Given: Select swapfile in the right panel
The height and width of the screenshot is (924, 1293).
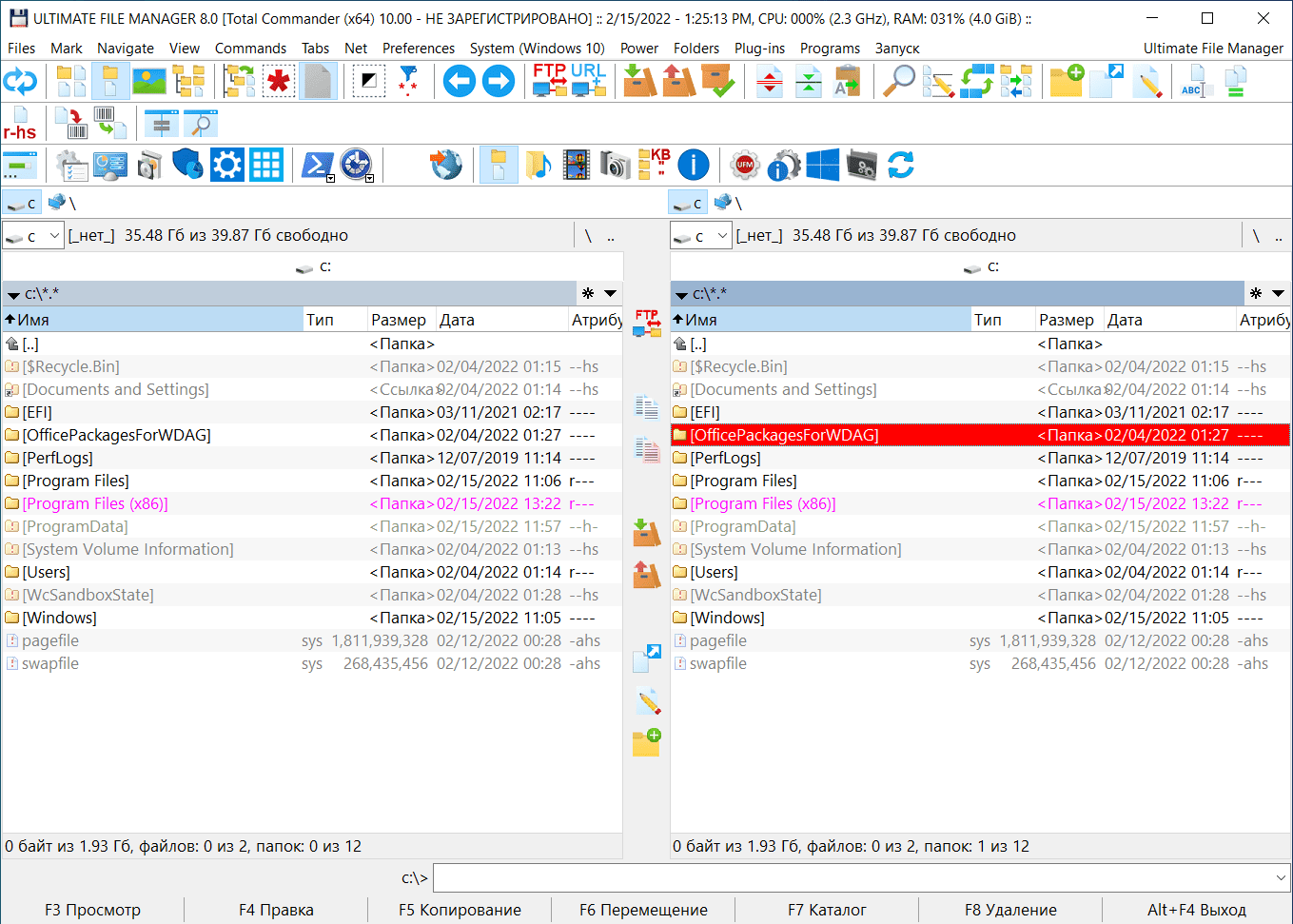Looking at the screenshot, I should click(980, 663).
